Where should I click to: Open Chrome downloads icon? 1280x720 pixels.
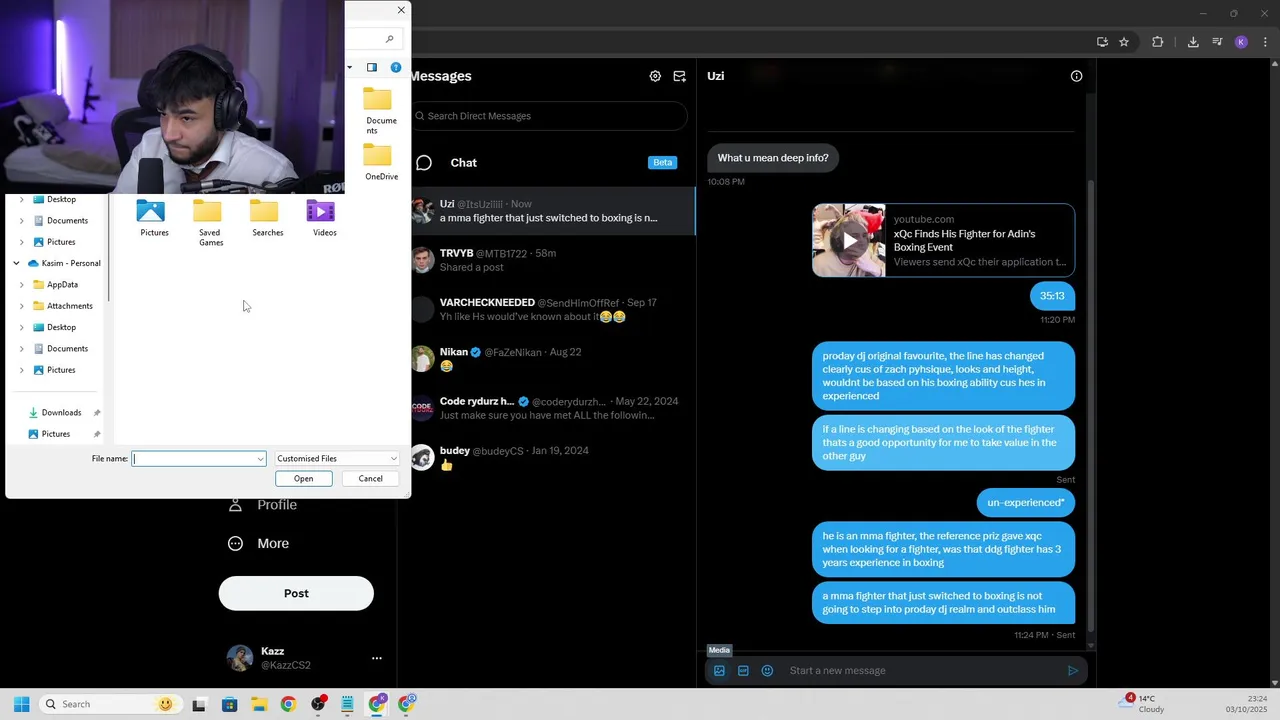(x=1193, y=42)
